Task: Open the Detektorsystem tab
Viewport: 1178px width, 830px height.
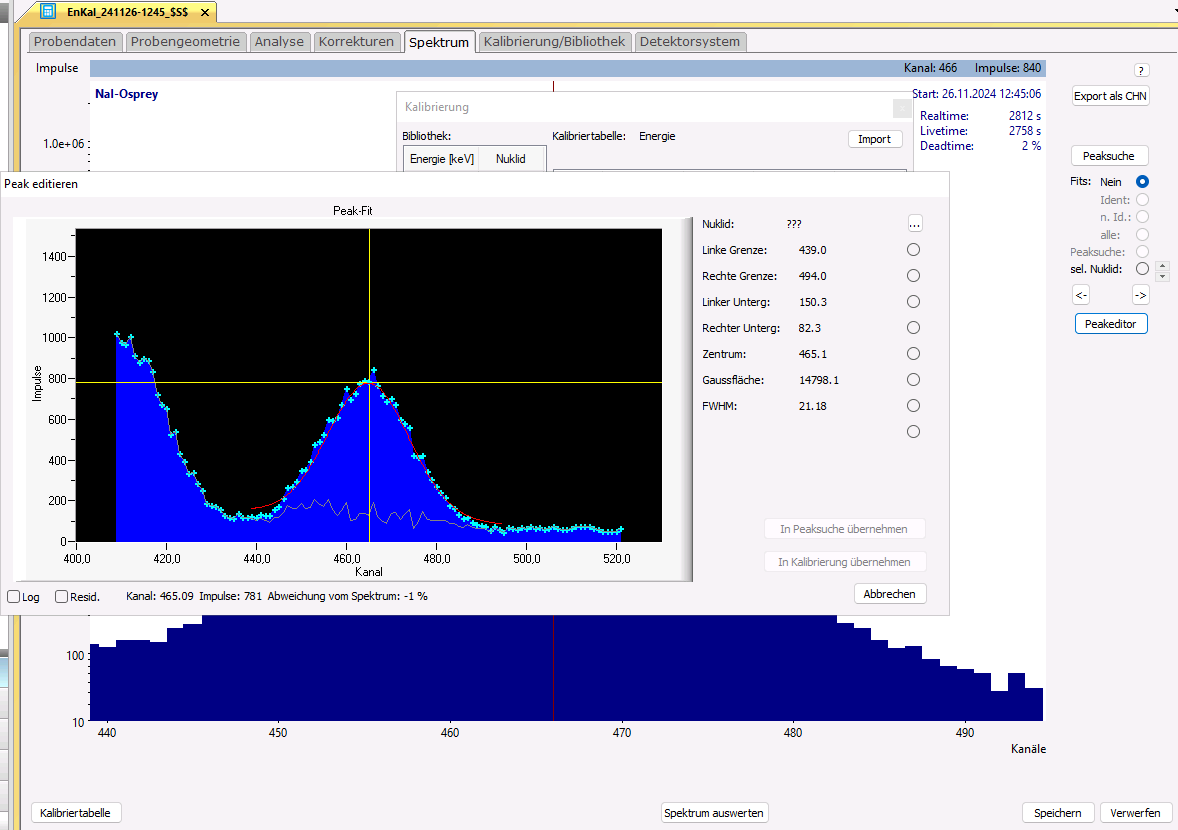Action: tap(689, 42)
